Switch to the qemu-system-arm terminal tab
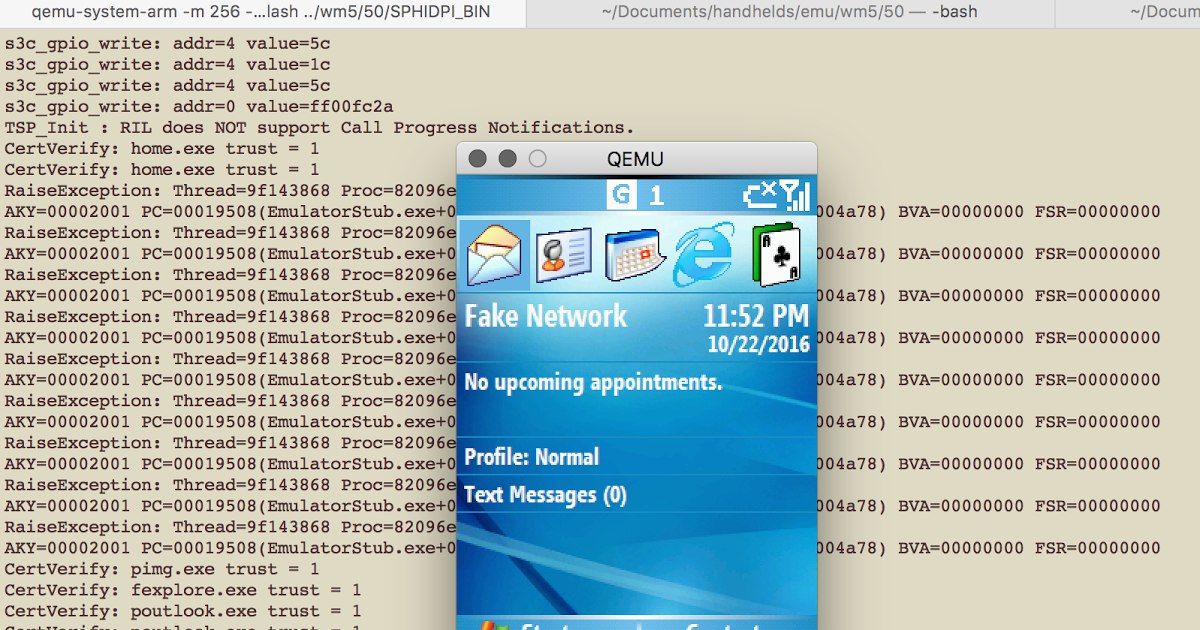 [263, 13]
